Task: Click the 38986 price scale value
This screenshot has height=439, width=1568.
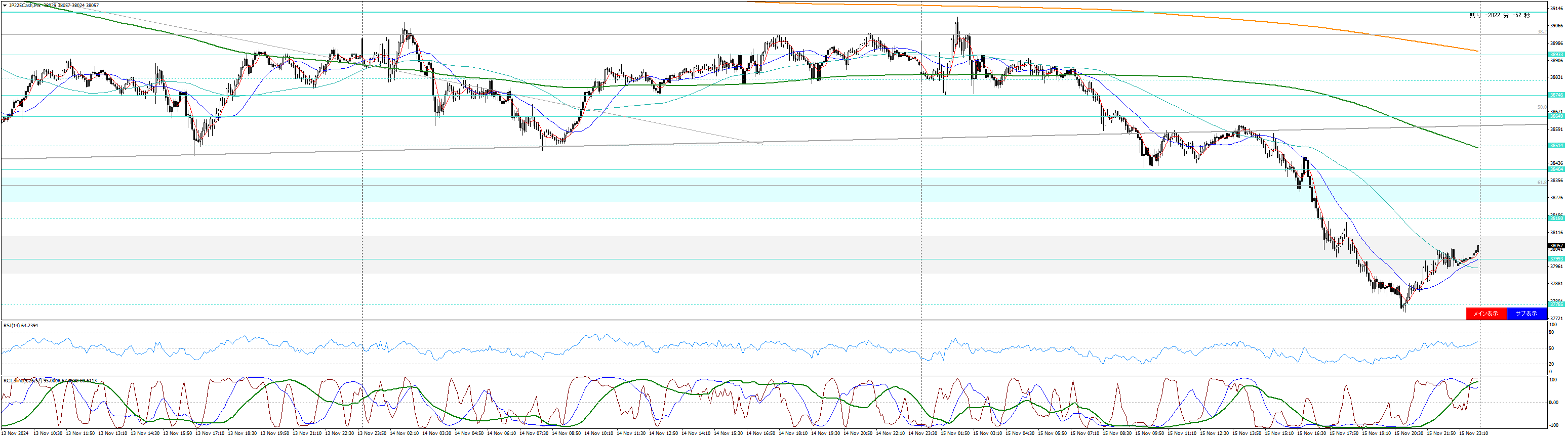Action: (1557, 44)
